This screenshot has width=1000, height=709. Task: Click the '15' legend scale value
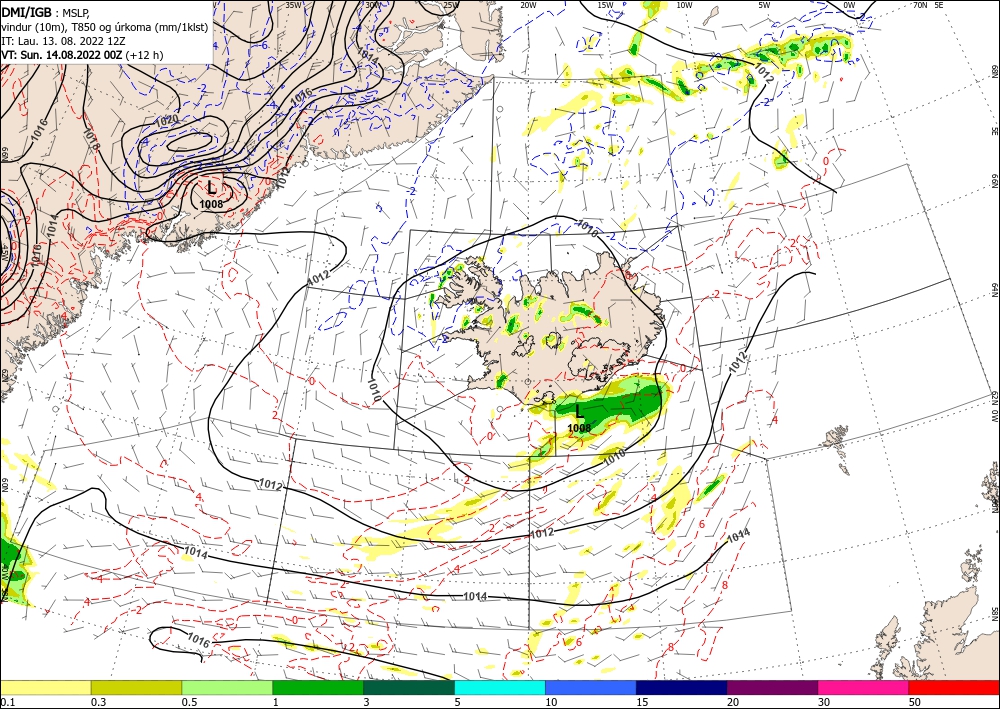click(x=642, y=702)
